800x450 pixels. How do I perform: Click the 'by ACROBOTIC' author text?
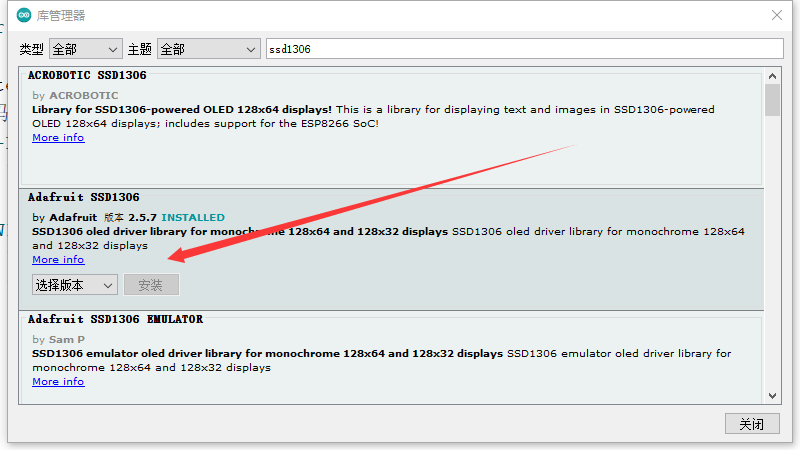(75, 95)
